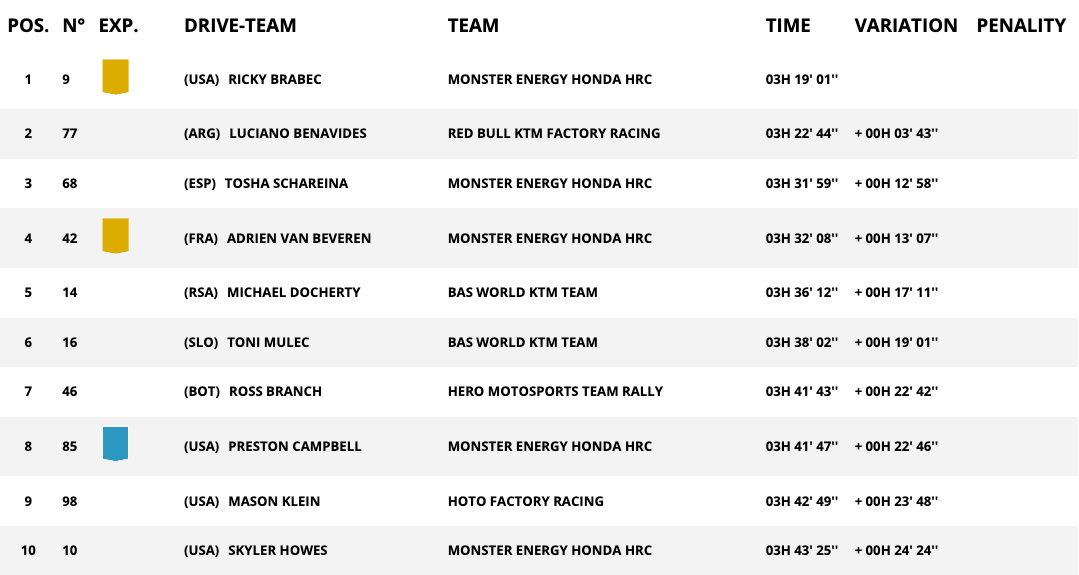Image resolution: width=1079 pixels, height=575 pixels.
Task: Click the TIME column header
Action: coord(788,26)
